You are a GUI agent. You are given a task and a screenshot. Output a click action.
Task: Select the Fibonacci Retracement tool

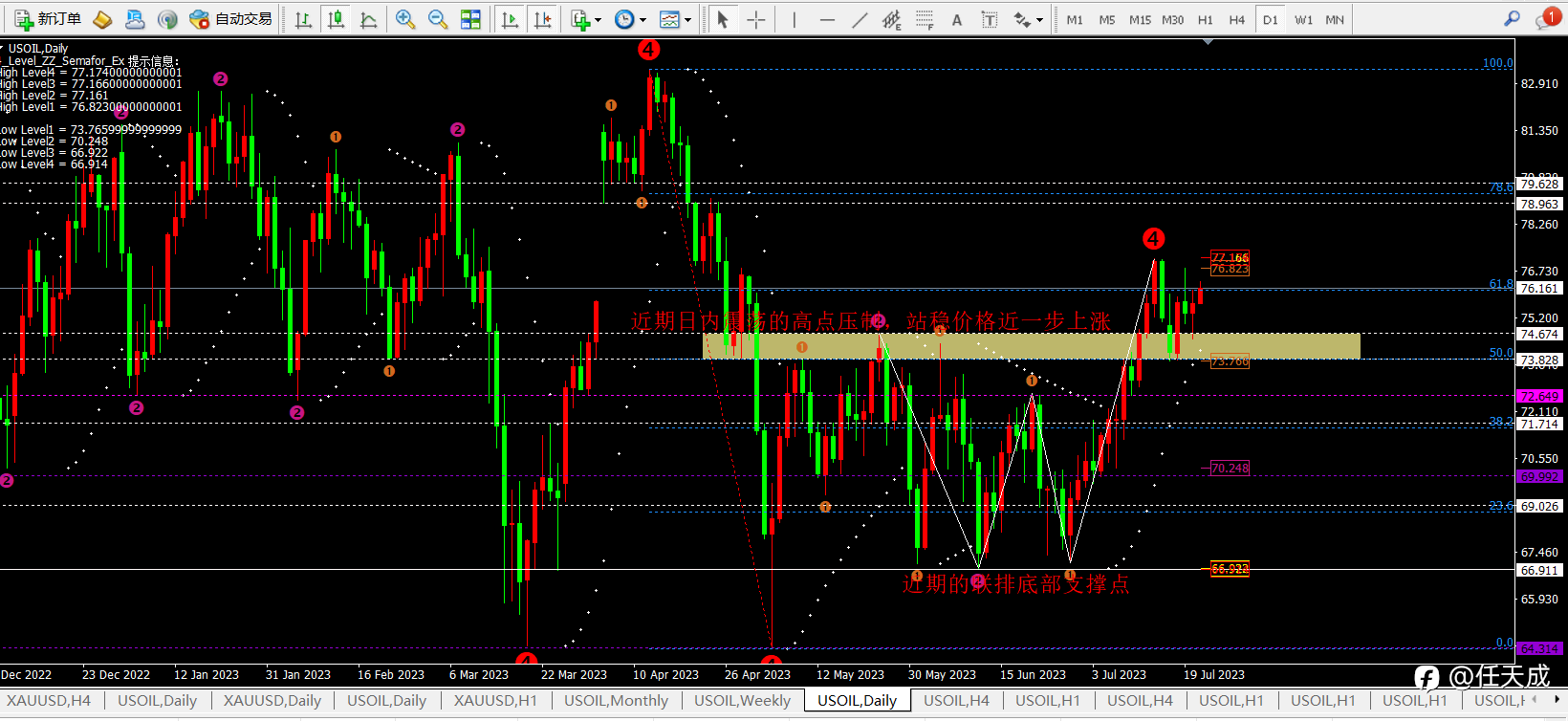(925, 19)
